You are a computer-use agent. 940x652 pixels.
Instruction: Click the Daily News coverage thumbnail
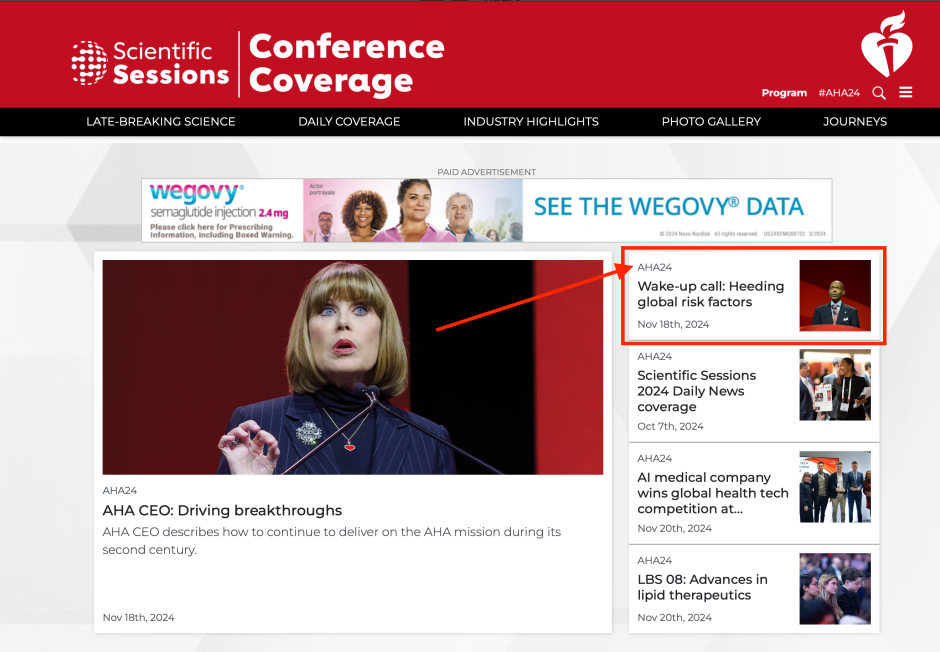835,385
